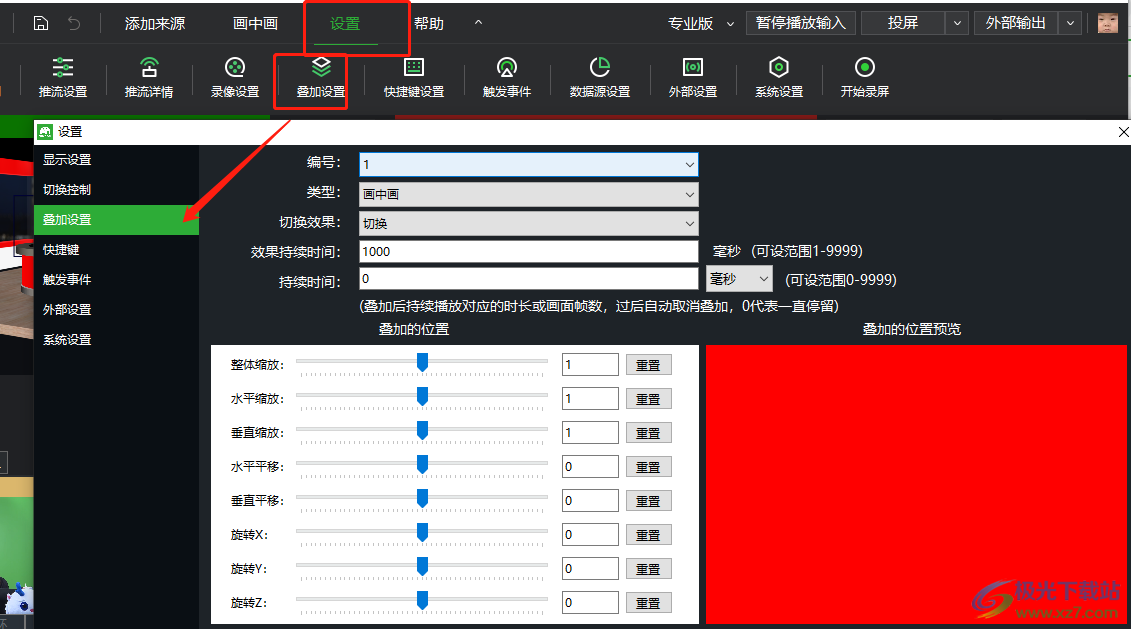Reset 旋转X with 重置 button
Viewport: 1131px width, 629px height.
tap(648, 535)
